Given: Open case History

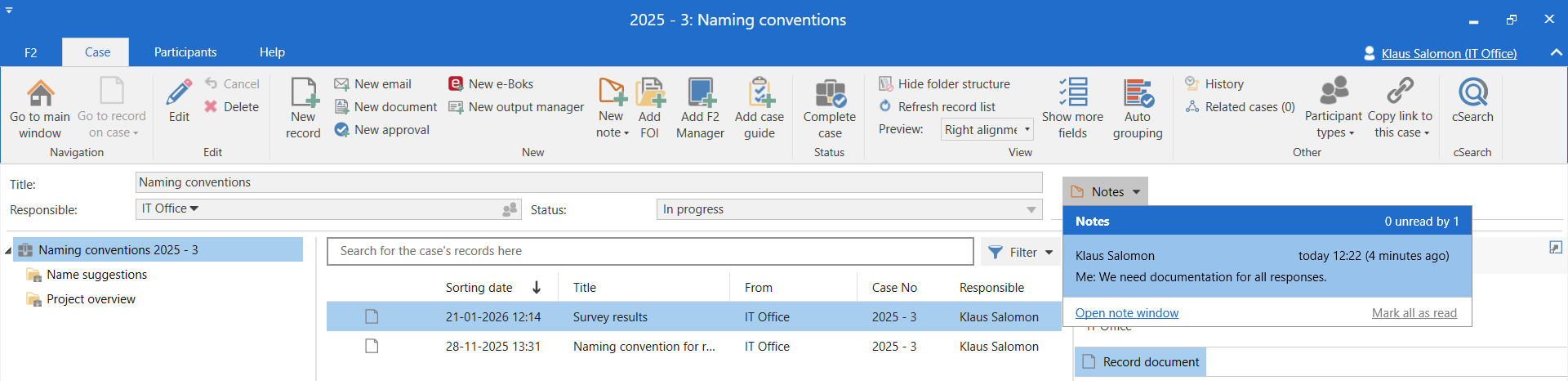Looking at the screenshot, I should (1214, 84).
